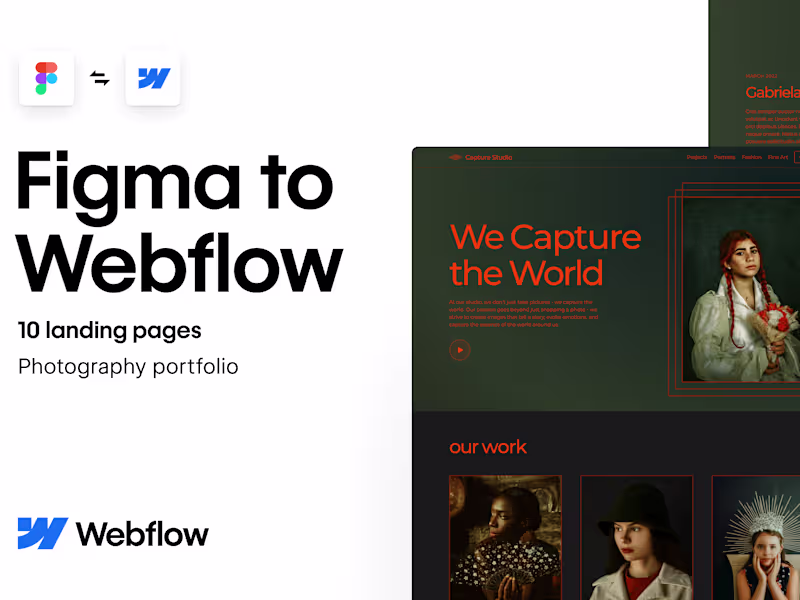Open the Projects nav item
The width and height of the screenshot is (800, 600).
point(696,157)
